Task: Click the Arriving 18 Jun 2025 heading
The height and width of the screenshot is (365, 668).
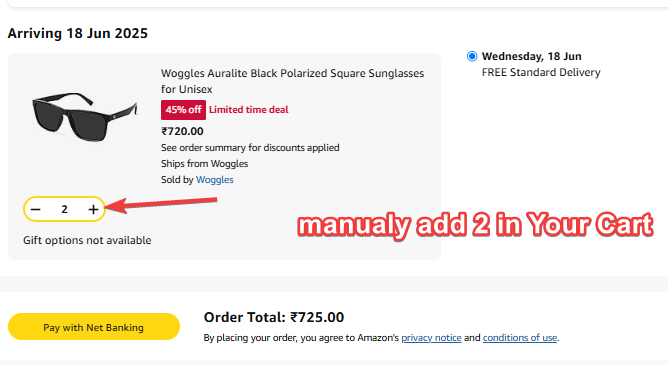Action: [78, 33]
